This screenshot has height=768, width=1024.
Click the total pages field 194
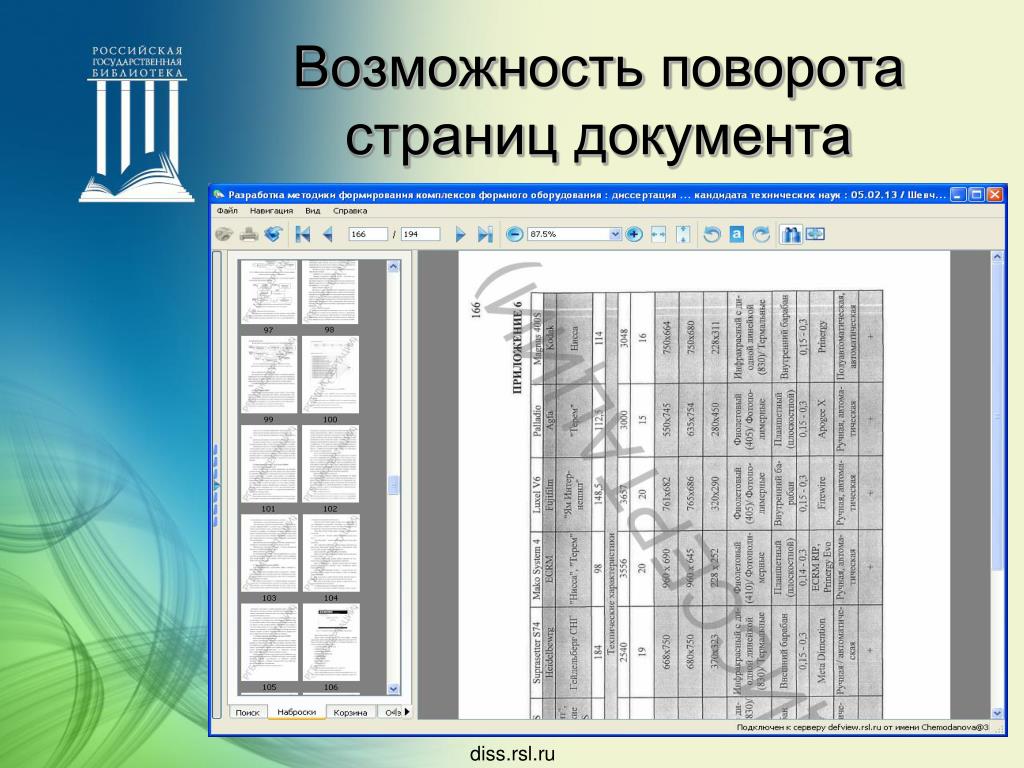click(x=420, y=234)
